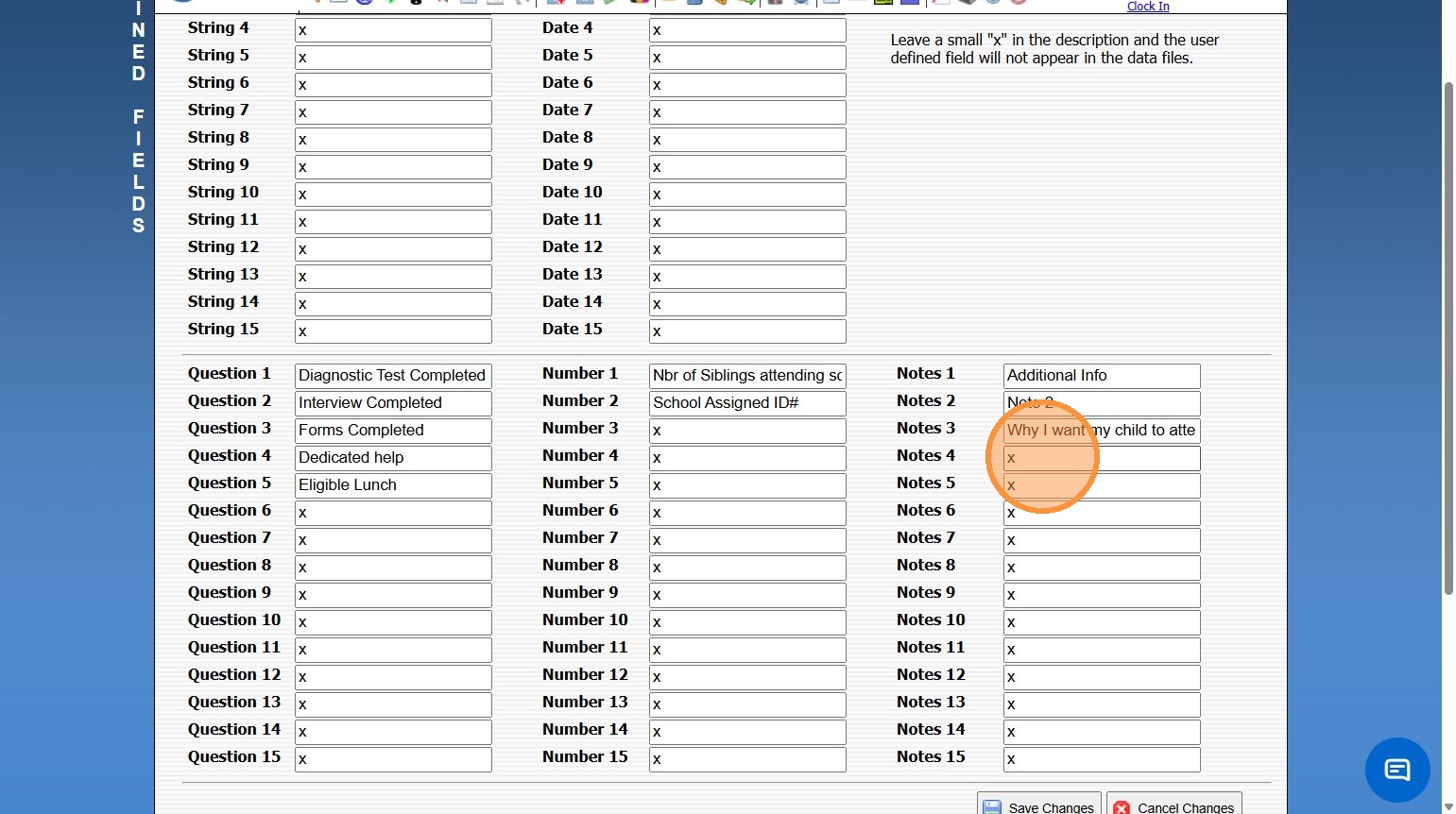Image resolution: width=1456 pixels, height=814 pixels.
Task: Select the Notes 8 description field
Action: click(x=1102, y=568)
